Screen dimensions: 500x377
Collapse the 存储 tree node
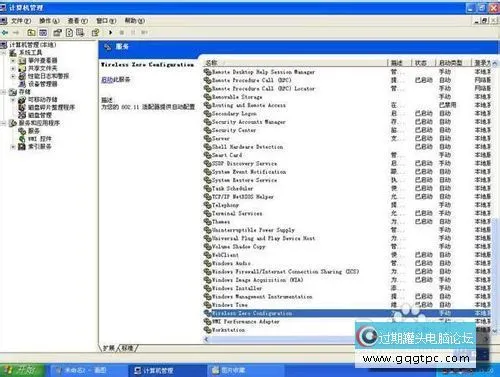coord(3,92)
